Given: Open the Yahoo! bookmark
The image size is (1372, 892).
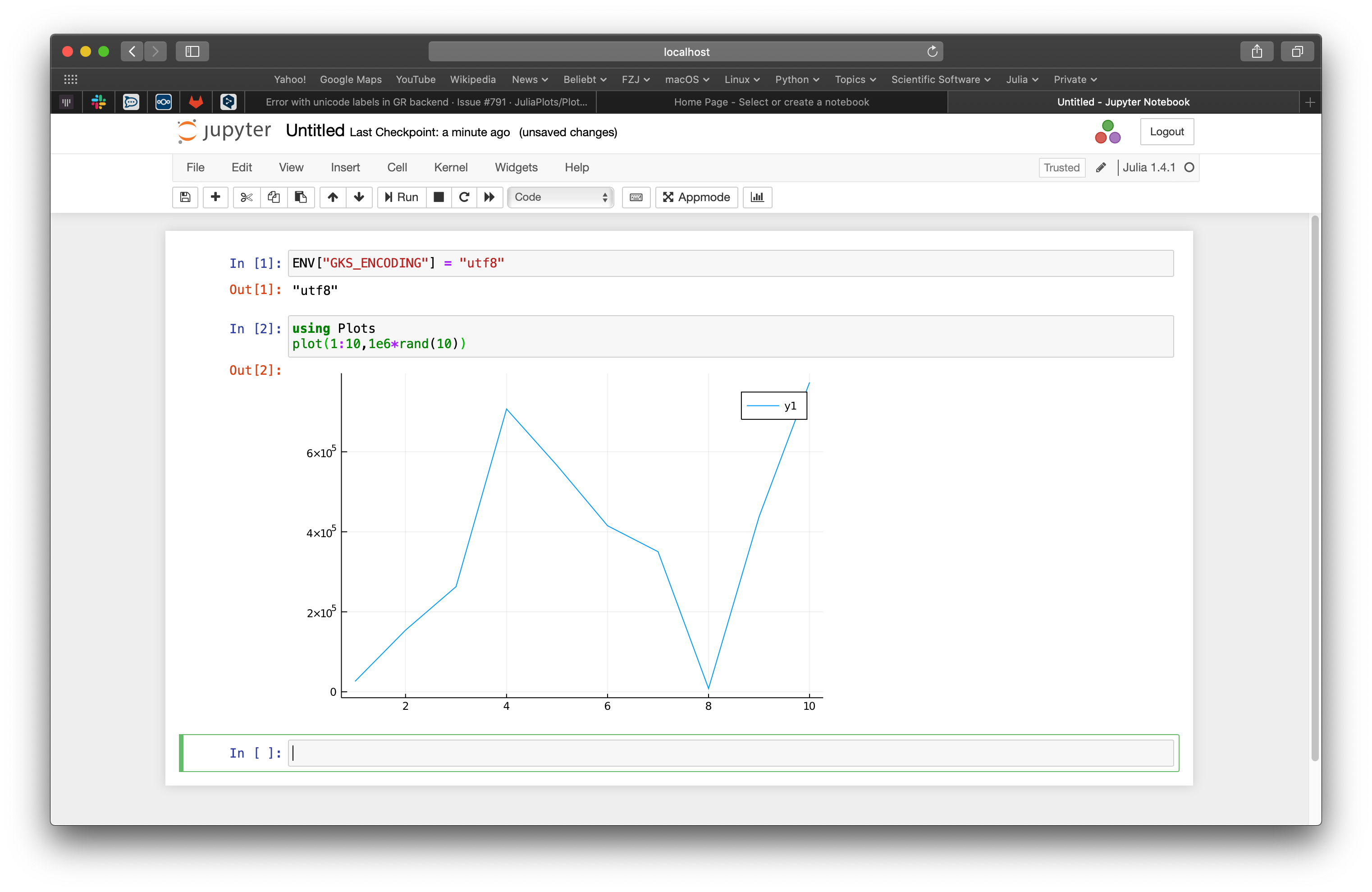Looking at the screenshot, I should 290,79.
